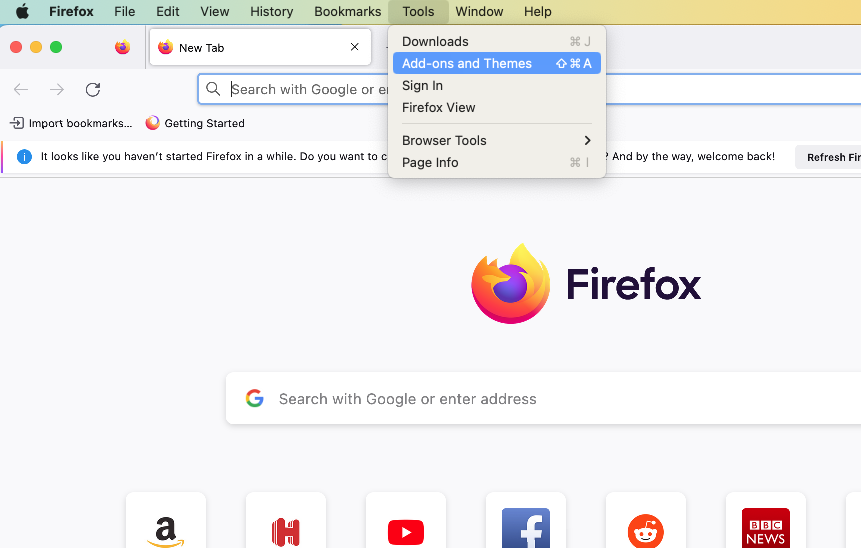This screenshot has height=548, width=861.
Task: Expand the Browser Tools submenu
Action: 497,141
